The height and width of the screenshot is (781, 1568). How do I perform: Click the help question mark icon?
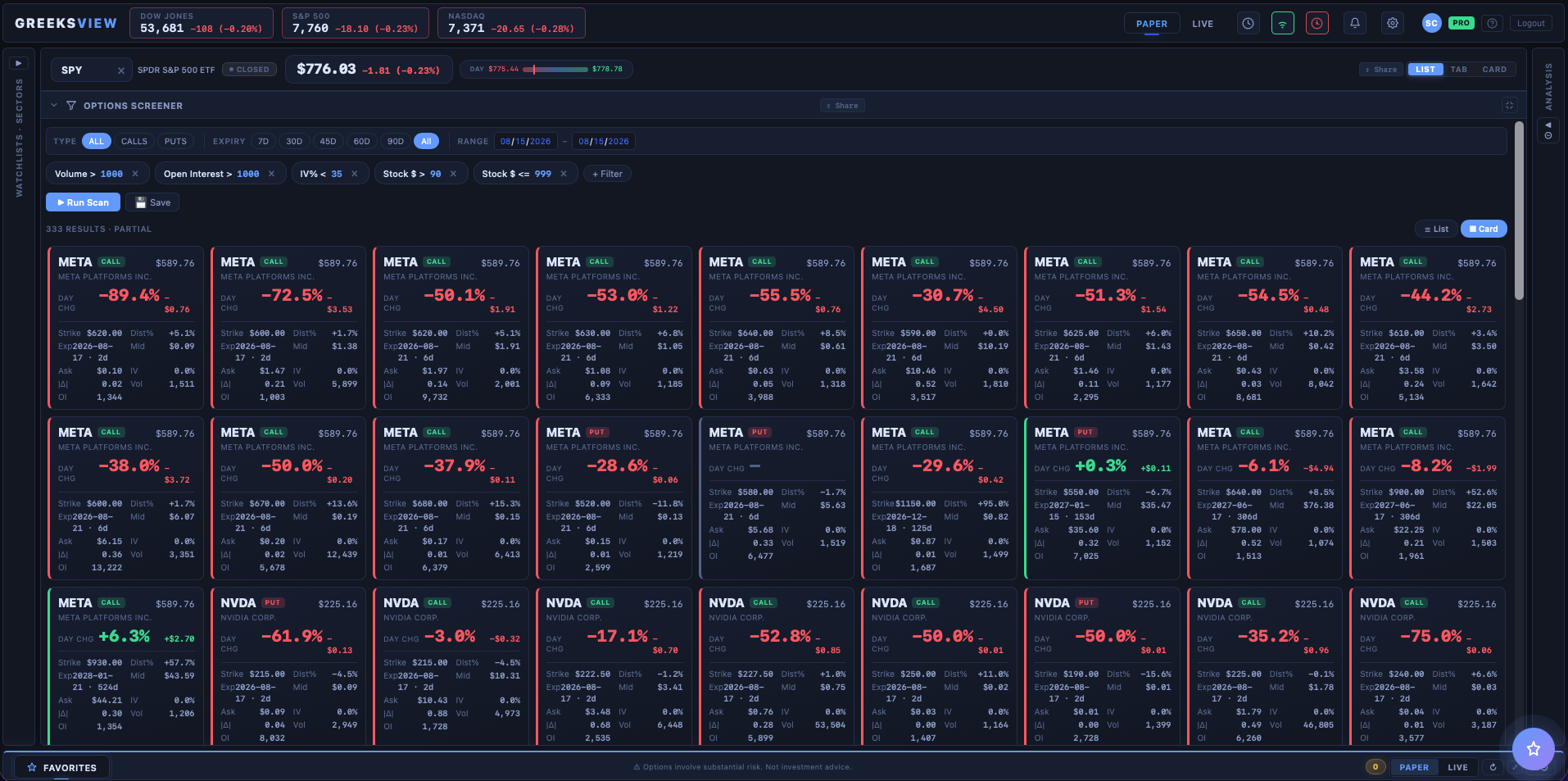pos(1493,24)
